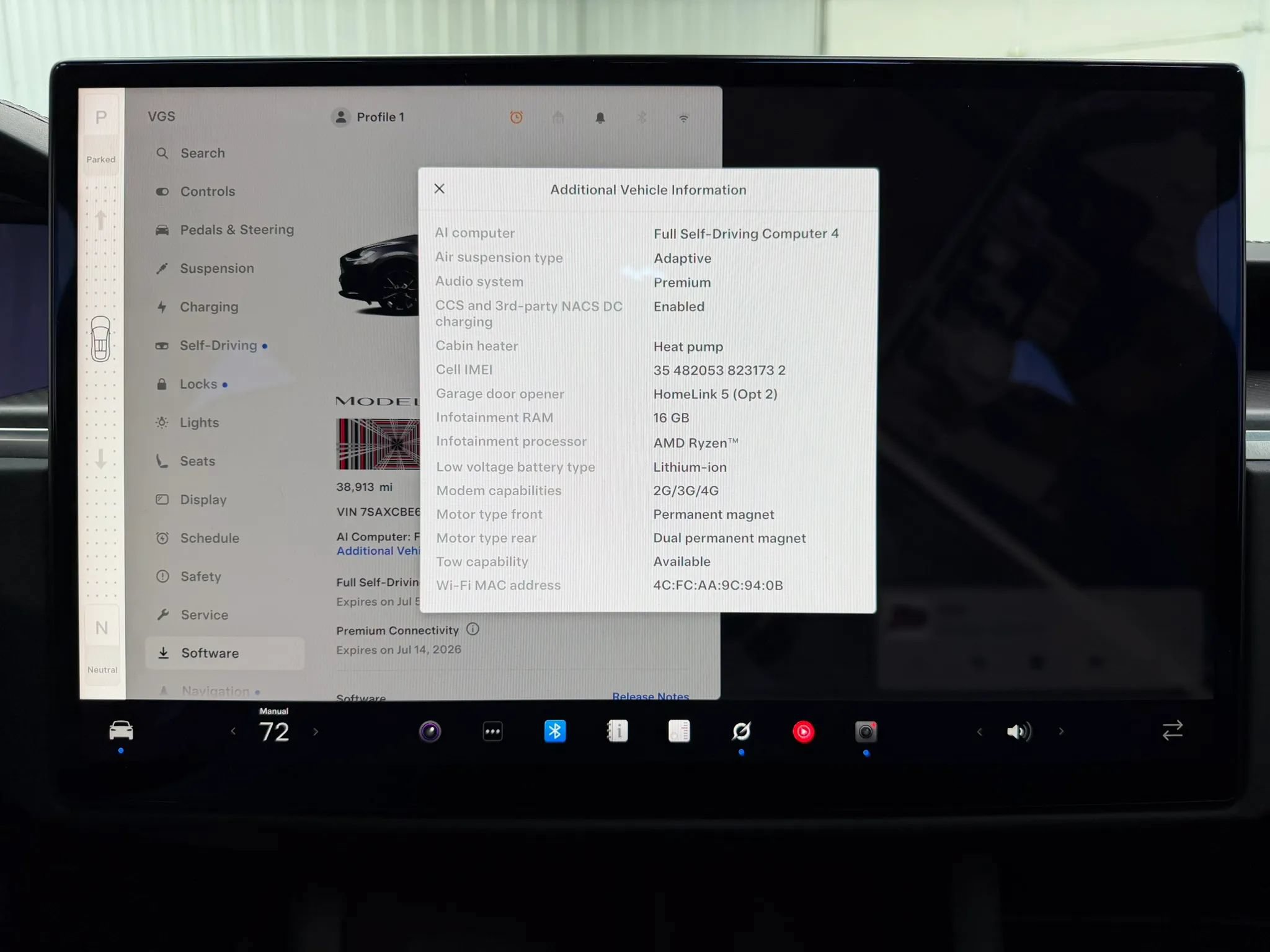The width and height of the screenshot is (1270, 952).
Task: Go to Suspension settings
Action: coord(205,268)
